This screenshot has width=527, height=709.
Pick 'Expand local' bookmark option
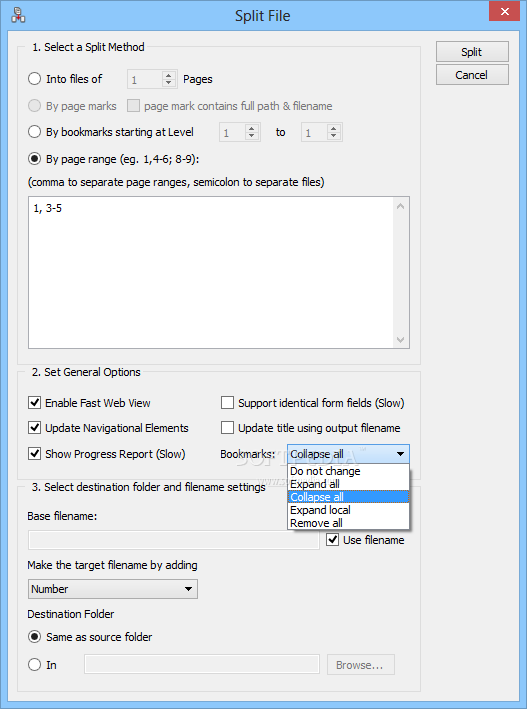tap(348, 510)
